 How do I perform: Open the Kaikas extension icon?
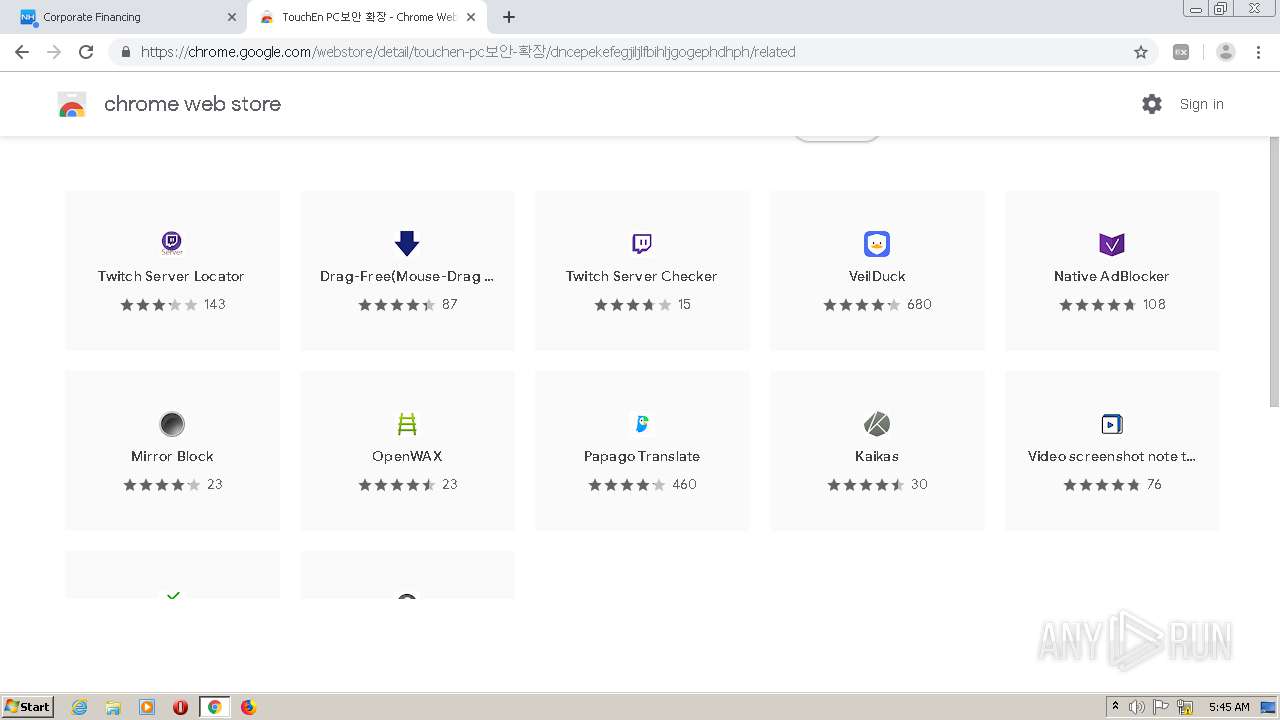(877, 423)
